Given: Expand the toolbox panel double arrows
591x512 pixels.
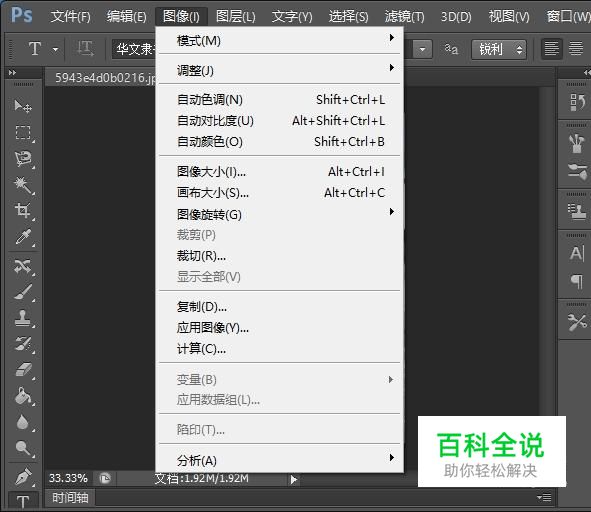Looking at the screenshot, I should click(12, 72).
